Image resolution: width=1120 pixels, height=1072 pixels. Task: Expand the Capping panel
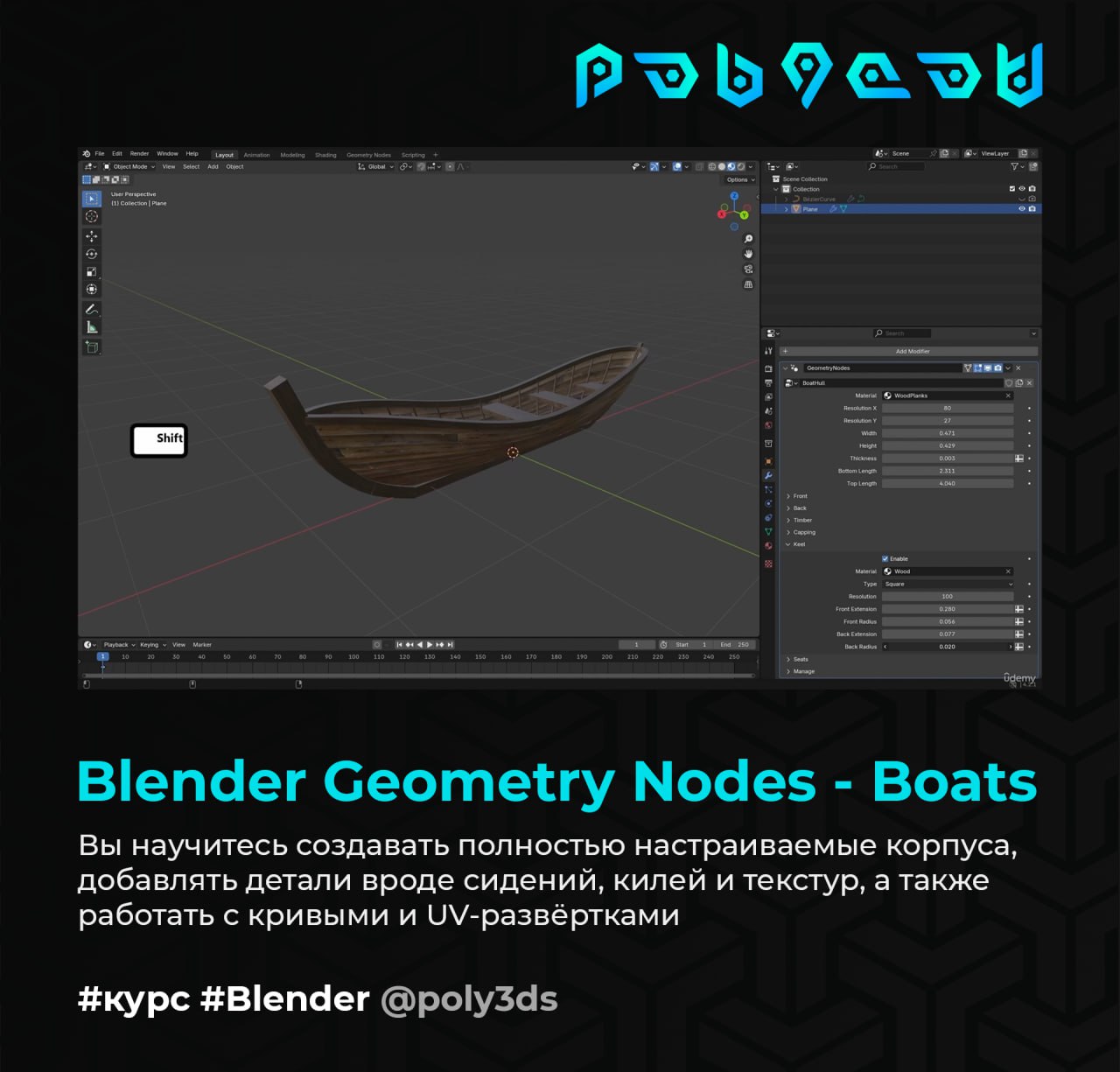coord(801,532)
